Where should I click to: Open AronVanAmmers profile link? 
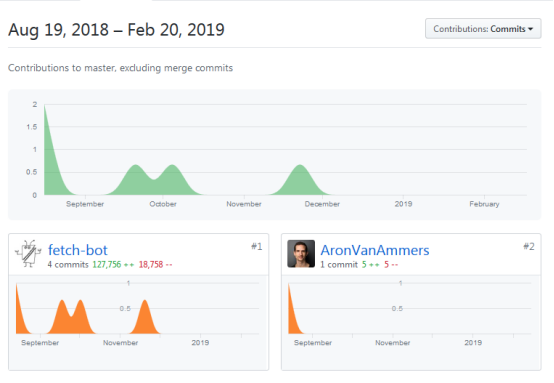pos(375,250)
